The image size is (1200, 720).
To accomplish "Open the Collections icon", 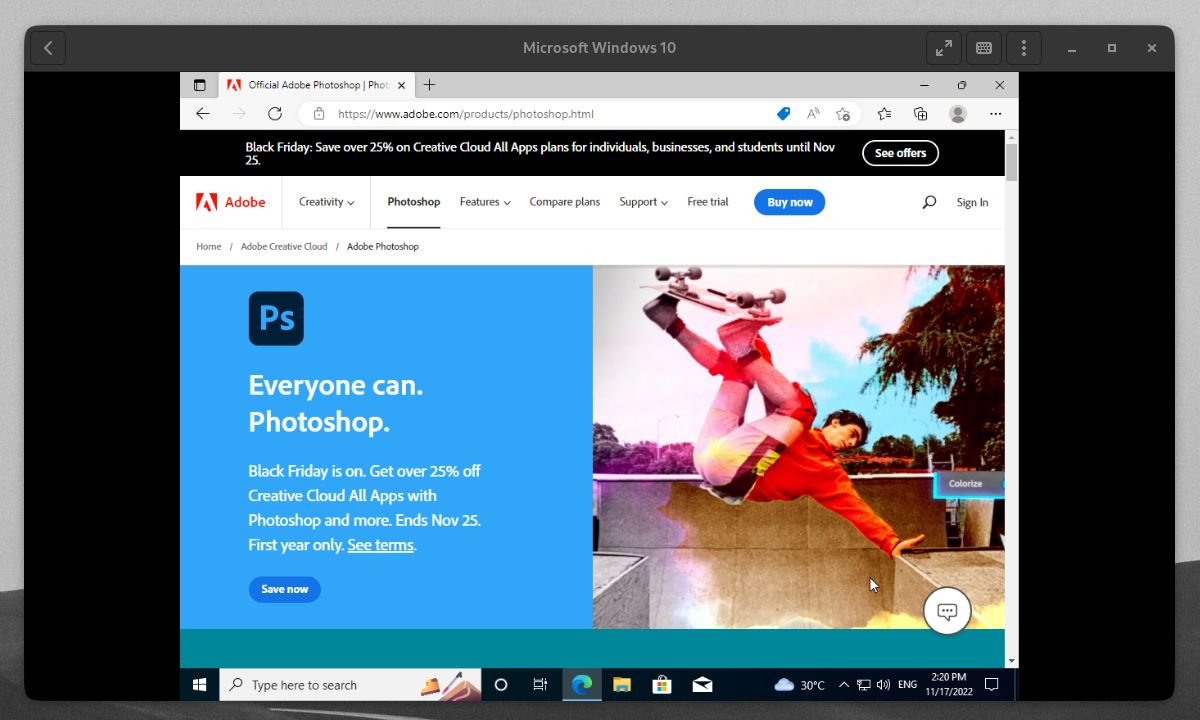I will pyautogui.click(x=920, y=114).
